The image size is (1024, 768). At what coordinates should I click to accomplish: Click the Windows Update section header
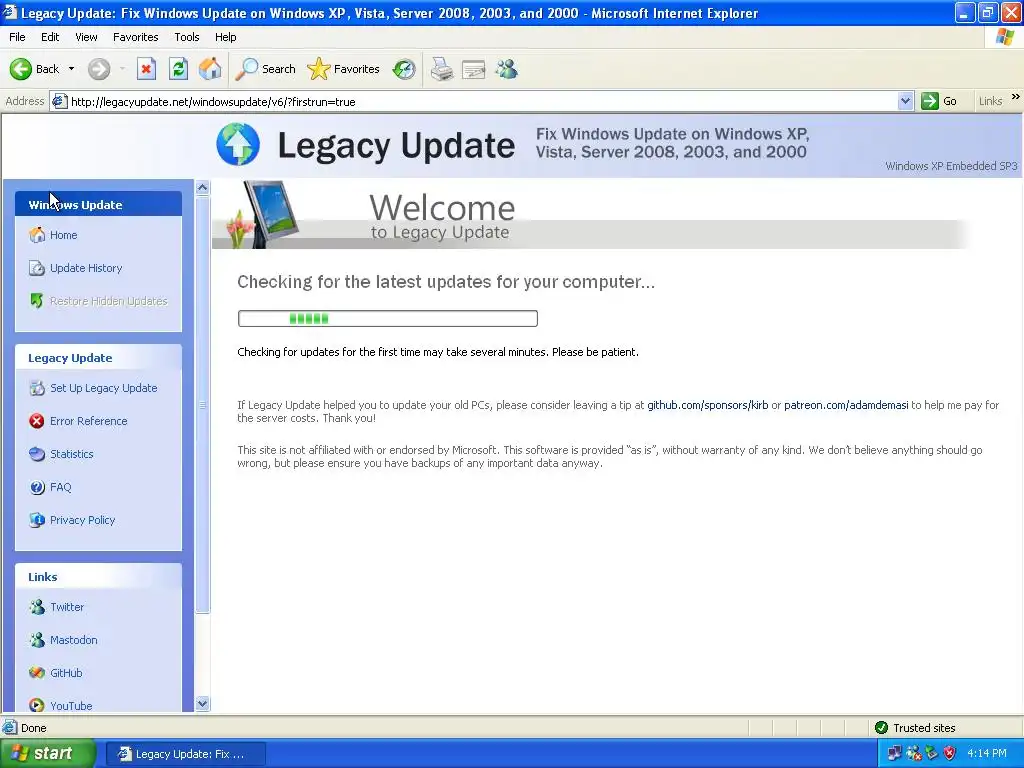[x=98, y=204]
